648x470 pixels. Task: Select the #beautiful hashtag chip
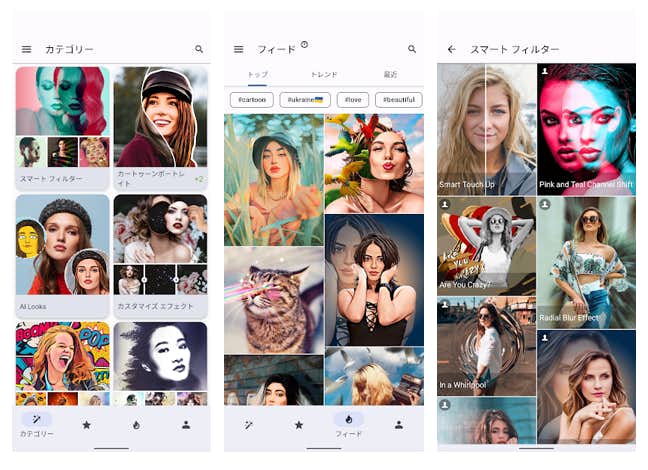(398, 100)
